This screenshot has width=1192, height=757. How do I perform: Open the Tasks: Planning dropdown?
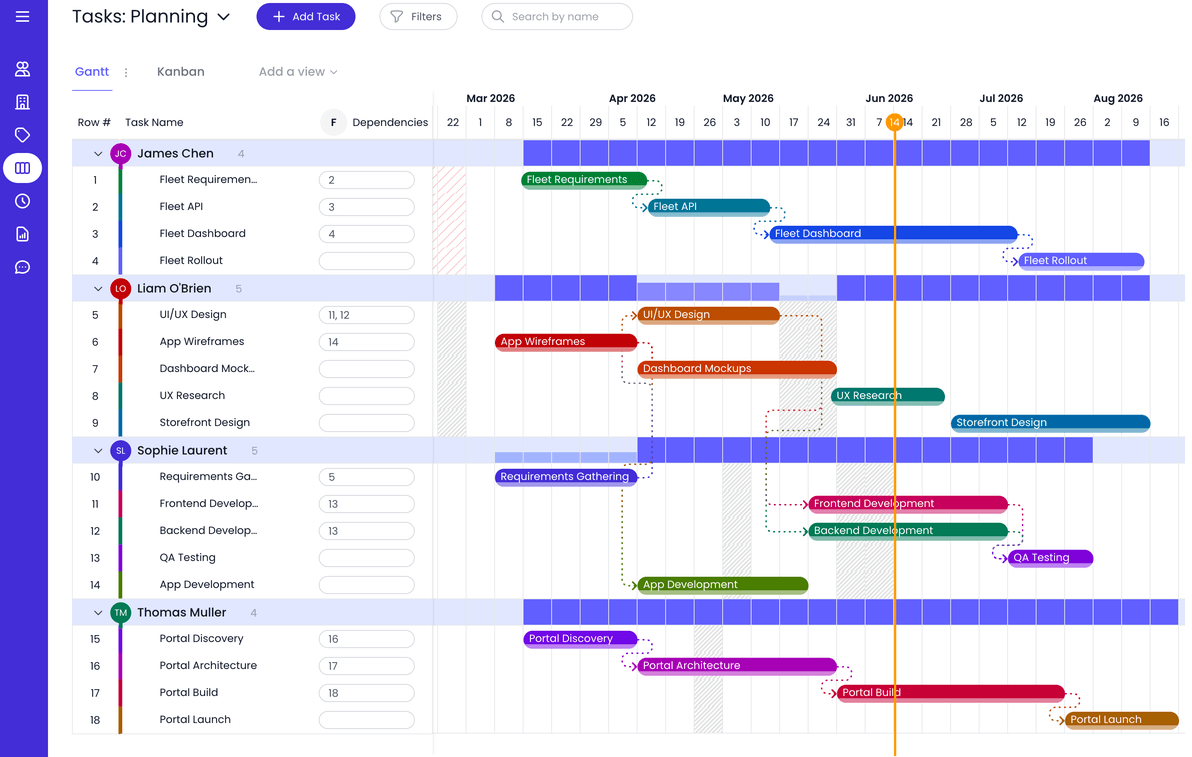[151, 17]
